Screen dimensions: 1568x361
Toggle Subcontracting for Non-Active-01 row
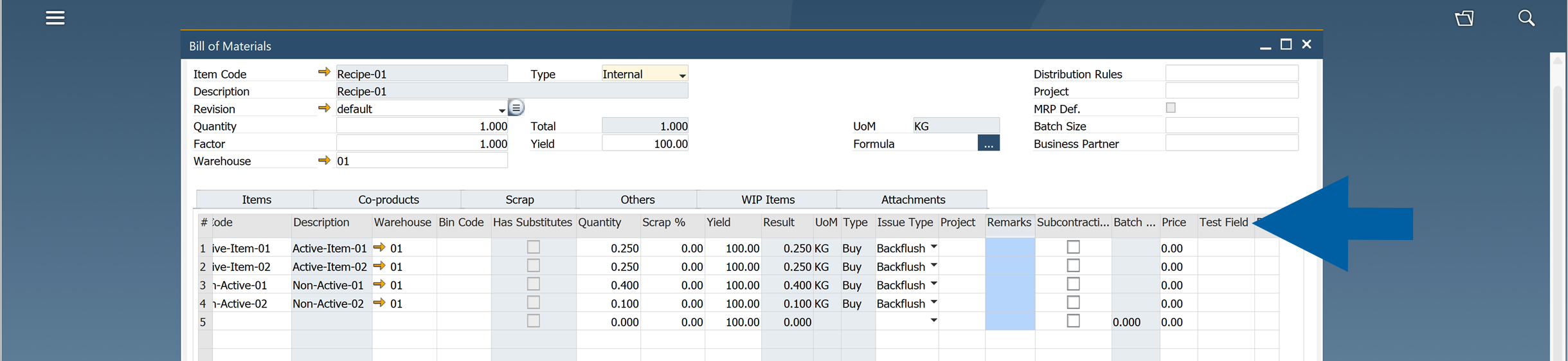tap(1074, 284)
